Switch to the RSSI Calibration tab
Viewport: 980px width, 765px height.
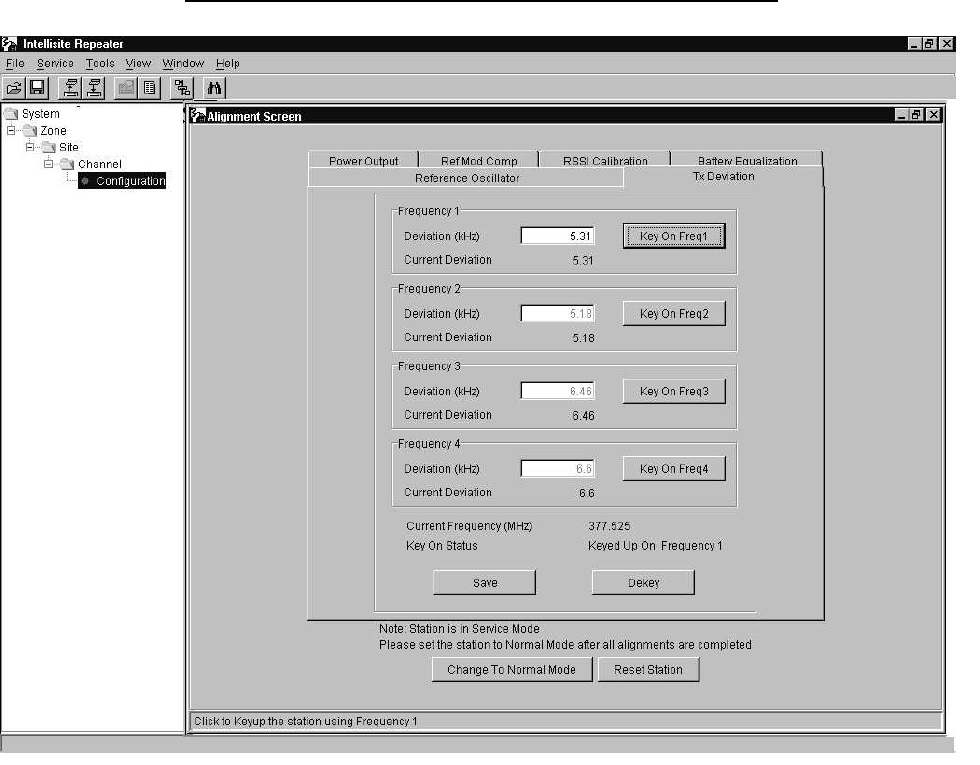(605, 160)
